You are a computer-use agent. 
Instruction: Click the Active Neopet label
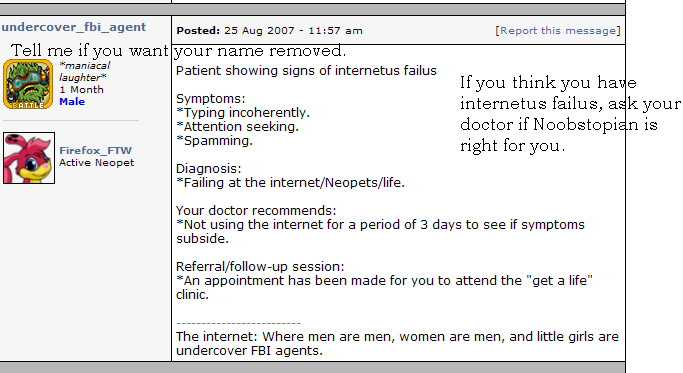97,163
